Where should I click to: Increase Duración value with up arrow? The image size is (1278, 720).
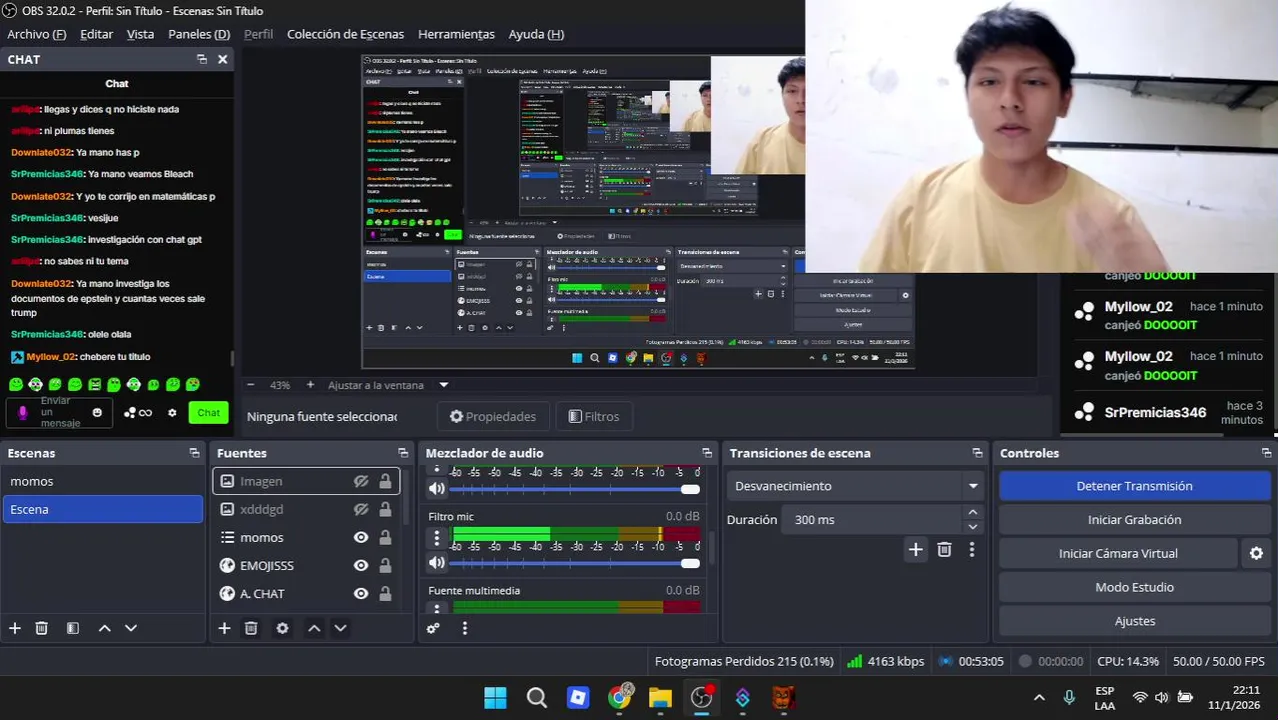(972, 513)
